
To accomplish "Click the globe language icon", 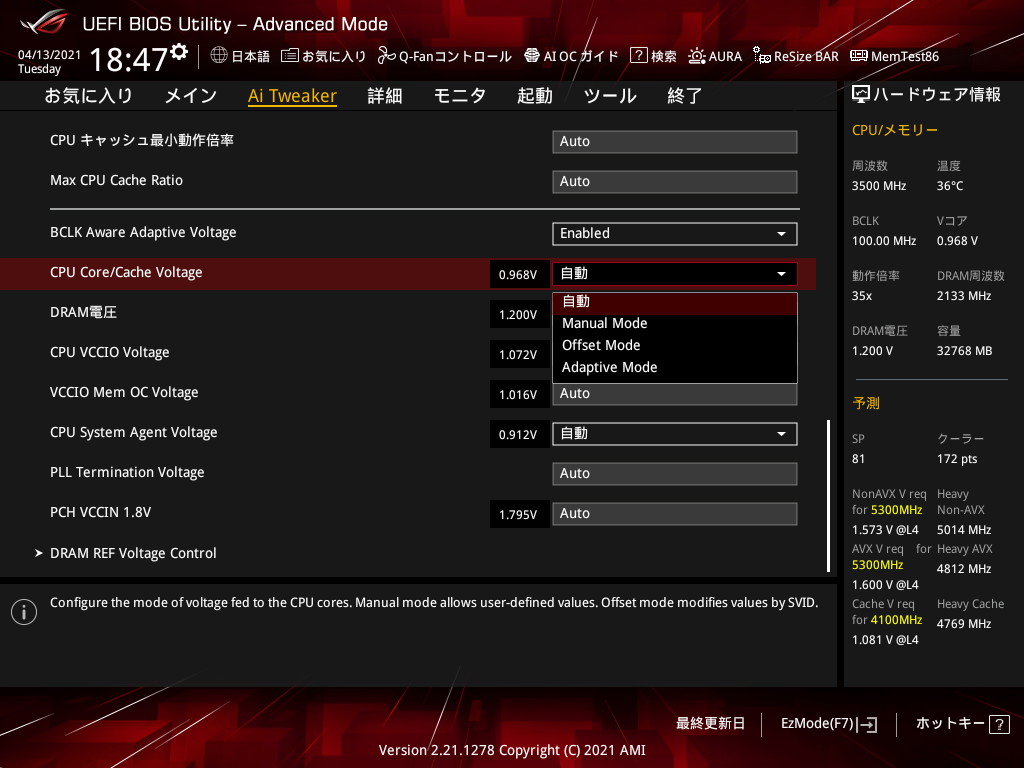I will pos(219,56).
